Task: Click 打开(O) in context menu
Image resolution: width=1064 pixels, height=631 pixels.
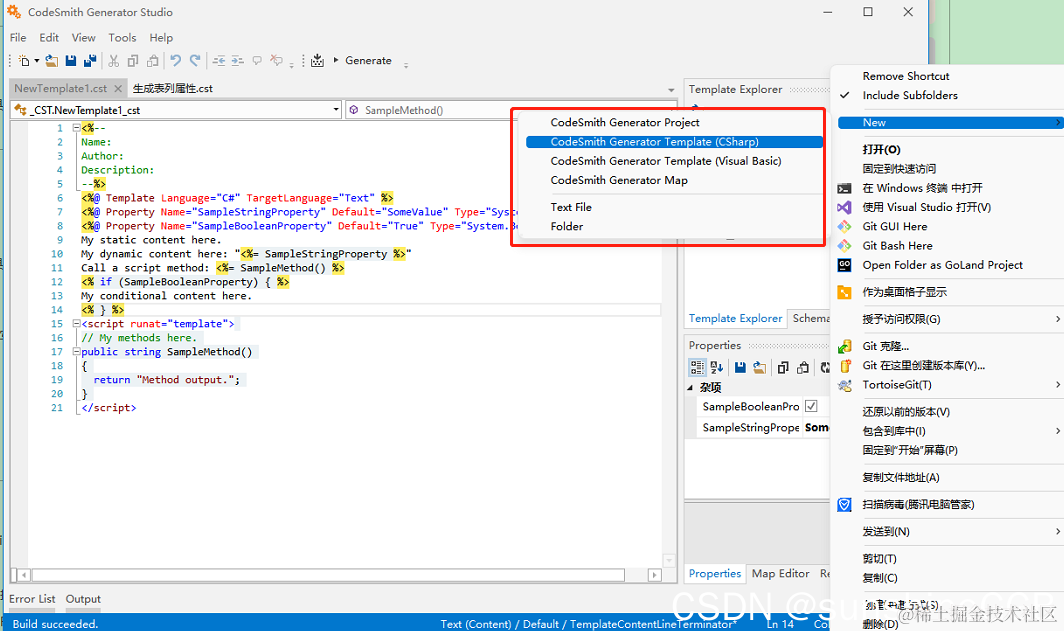Action: coord(881,149)
